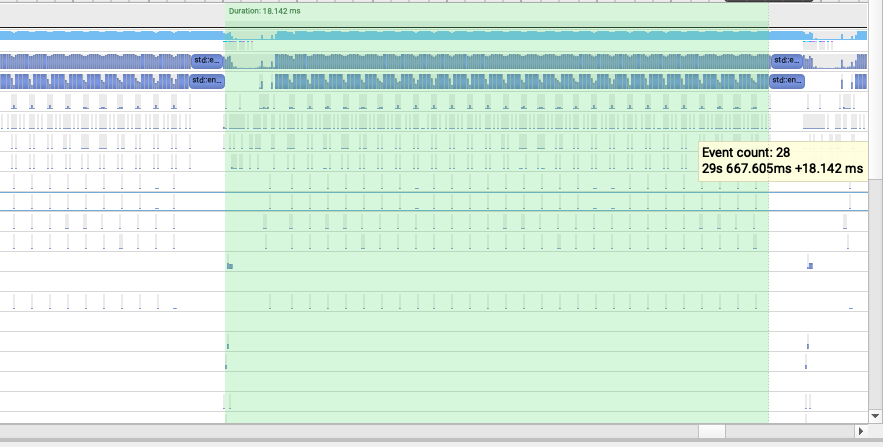Click the horizontal scrollbar thumb
Image resolution: width=883 pixels, height=447 pixels.
[712, 431]
